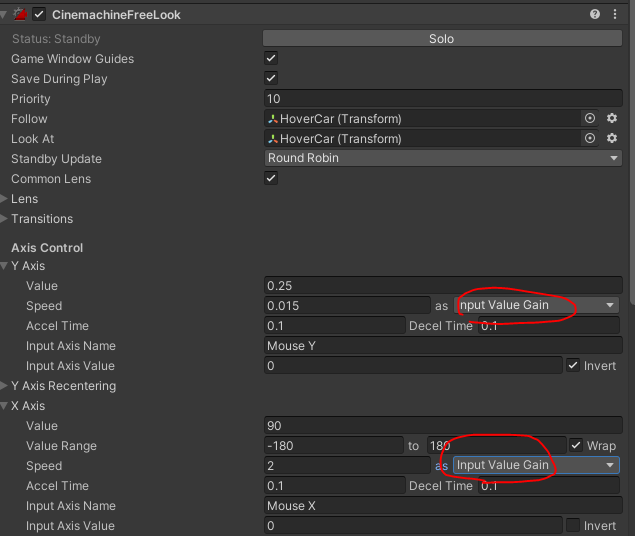Click Value Range minimum field -180

pyautogui.click(x=334, y=445)
